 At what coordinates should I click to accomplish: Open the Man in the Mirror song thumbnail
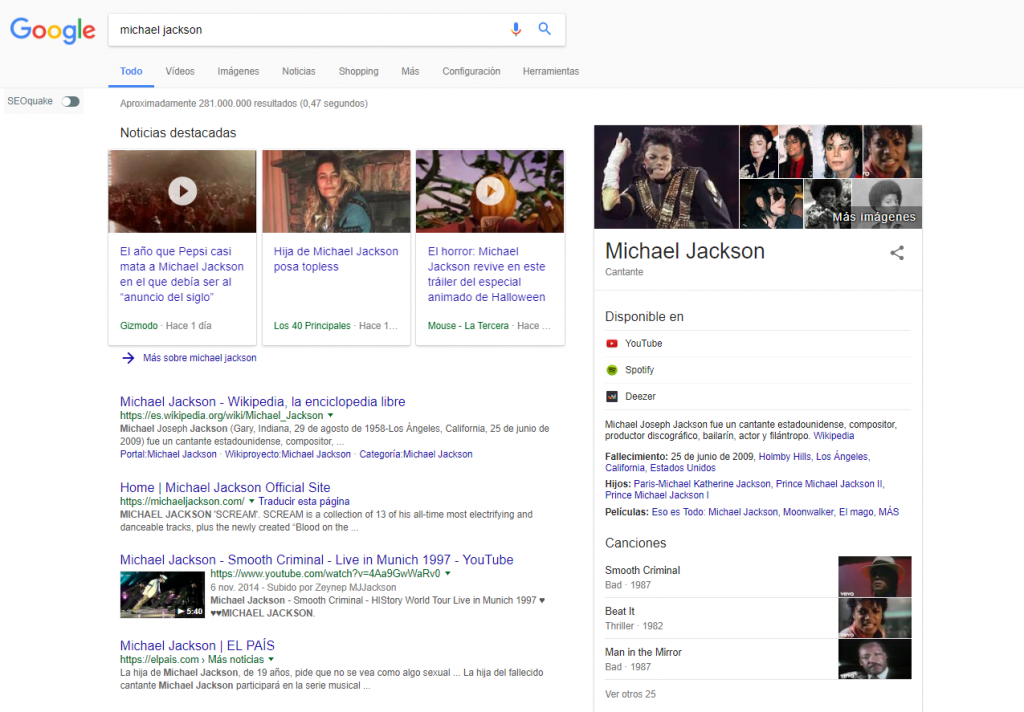click(874, 659)
